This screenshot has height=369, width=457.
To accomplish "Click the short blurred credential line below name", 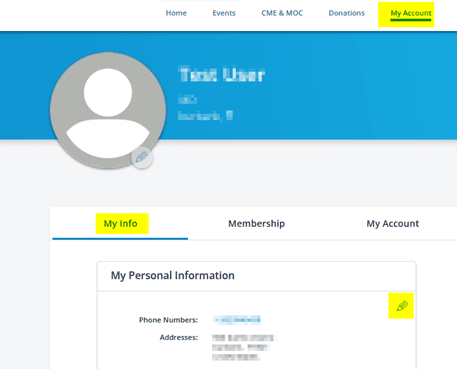I will click(187, 99).
